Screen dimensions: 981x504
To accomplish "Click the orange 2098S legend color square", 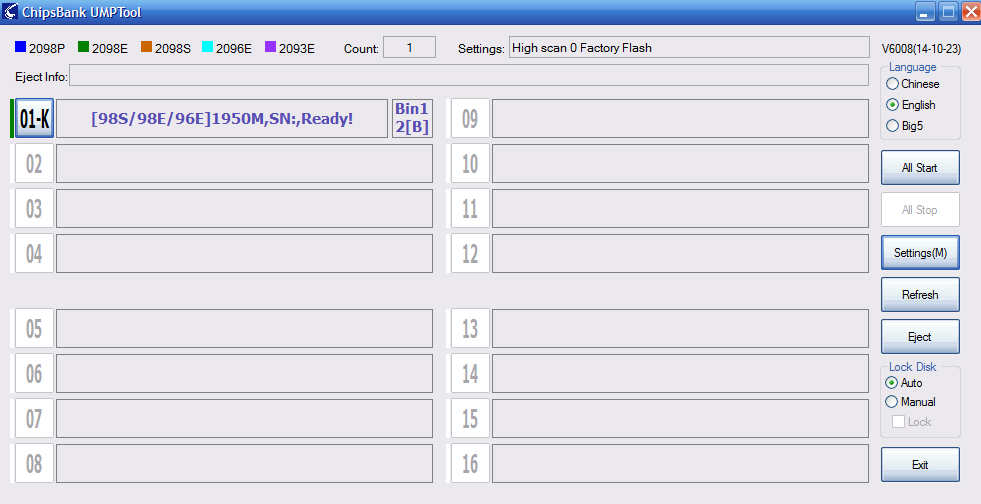I will pyautogui.click(x=146, y=47).
